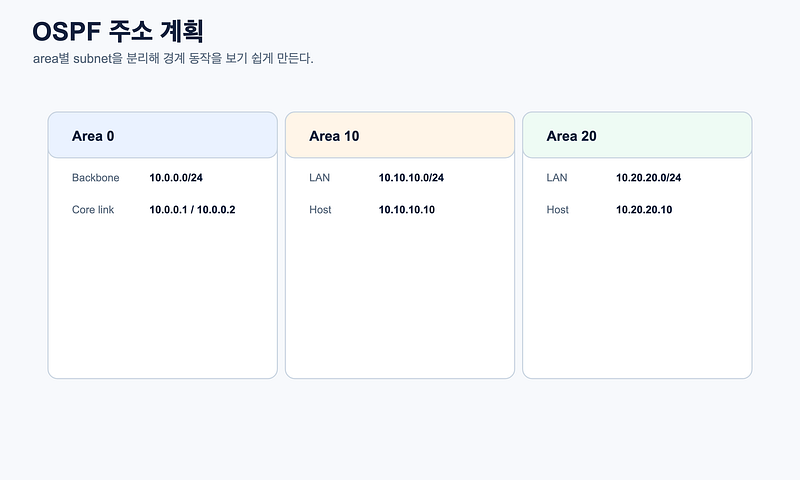Select the Host label in Area 20
Screen dimensions: 800x480
pyautogui.click(x=557, y=210)
